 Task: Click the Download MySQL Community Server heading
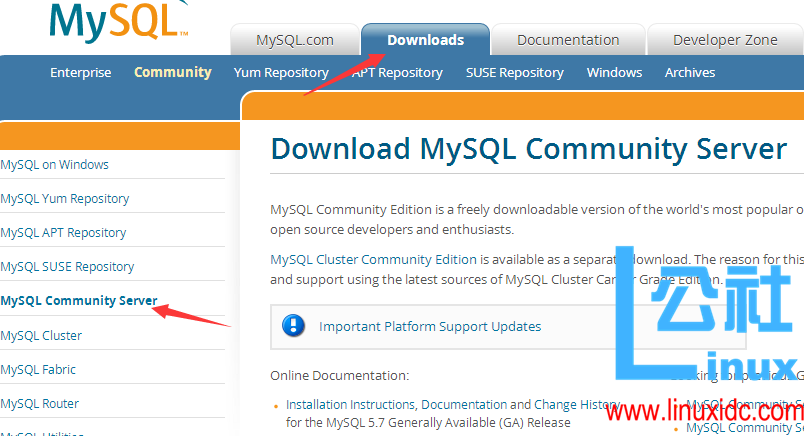(529, 149)
